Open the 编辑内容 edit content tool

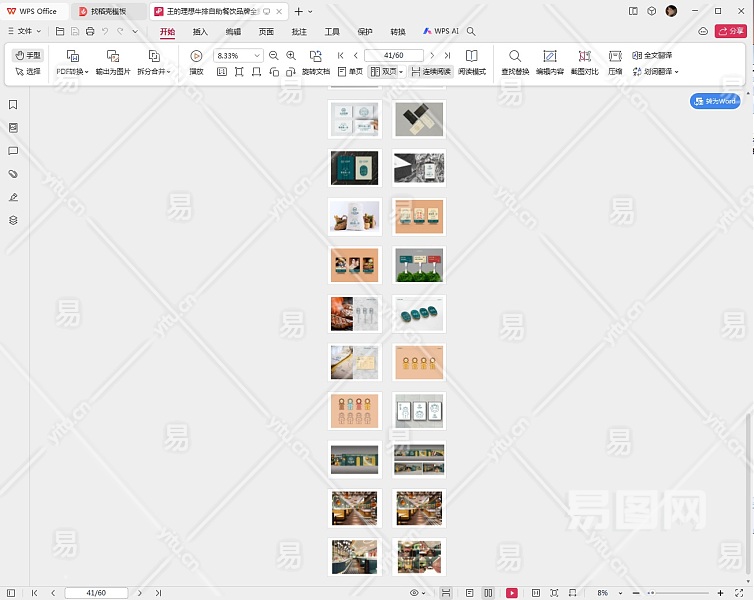550,57
